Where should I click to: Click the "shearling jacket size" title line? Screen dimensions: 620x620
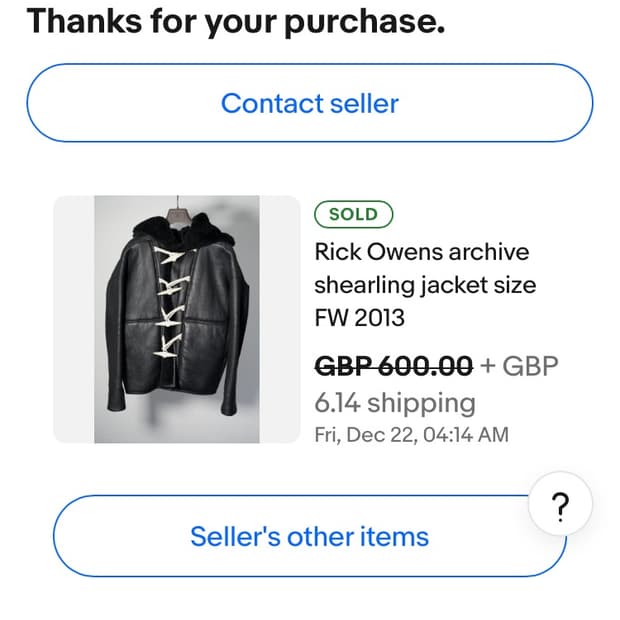click(x=425, y=285)
